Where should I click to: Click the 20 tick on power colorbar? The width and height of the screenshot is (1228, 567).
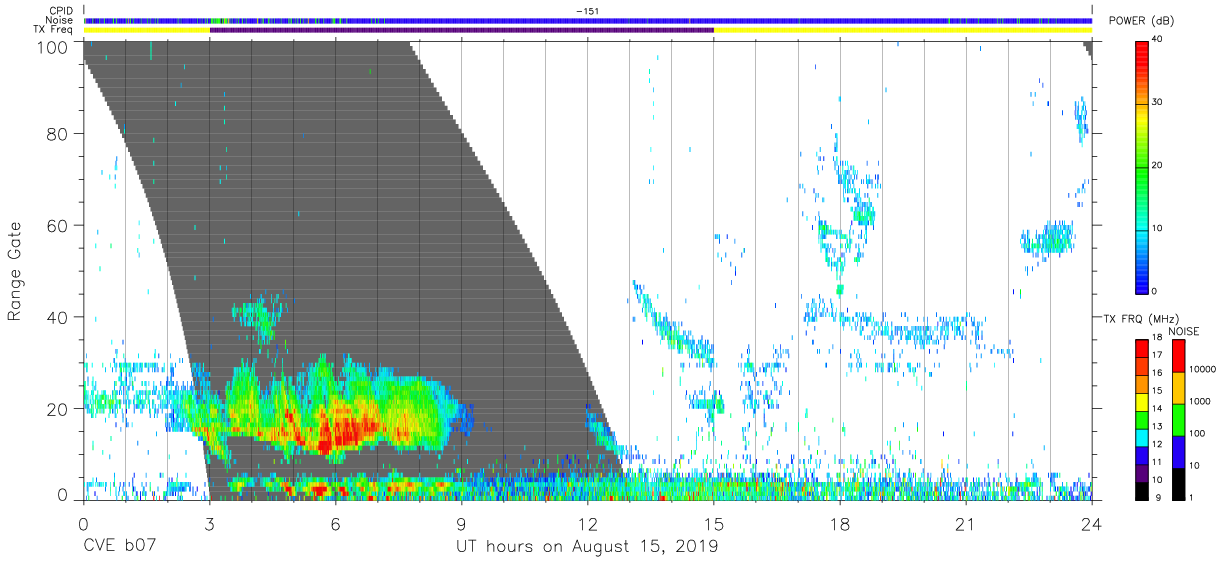[1158, 165]
